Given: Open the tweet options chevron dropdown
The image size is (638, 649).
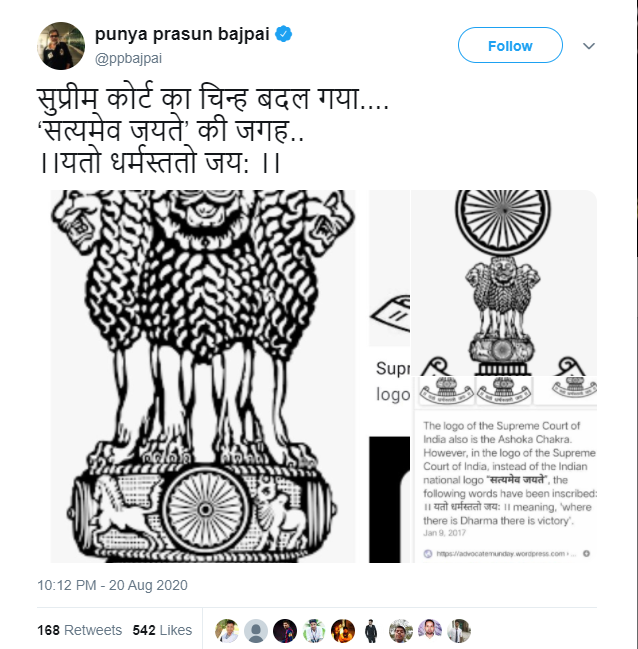Looking at the screenshot, I should 589,46.
